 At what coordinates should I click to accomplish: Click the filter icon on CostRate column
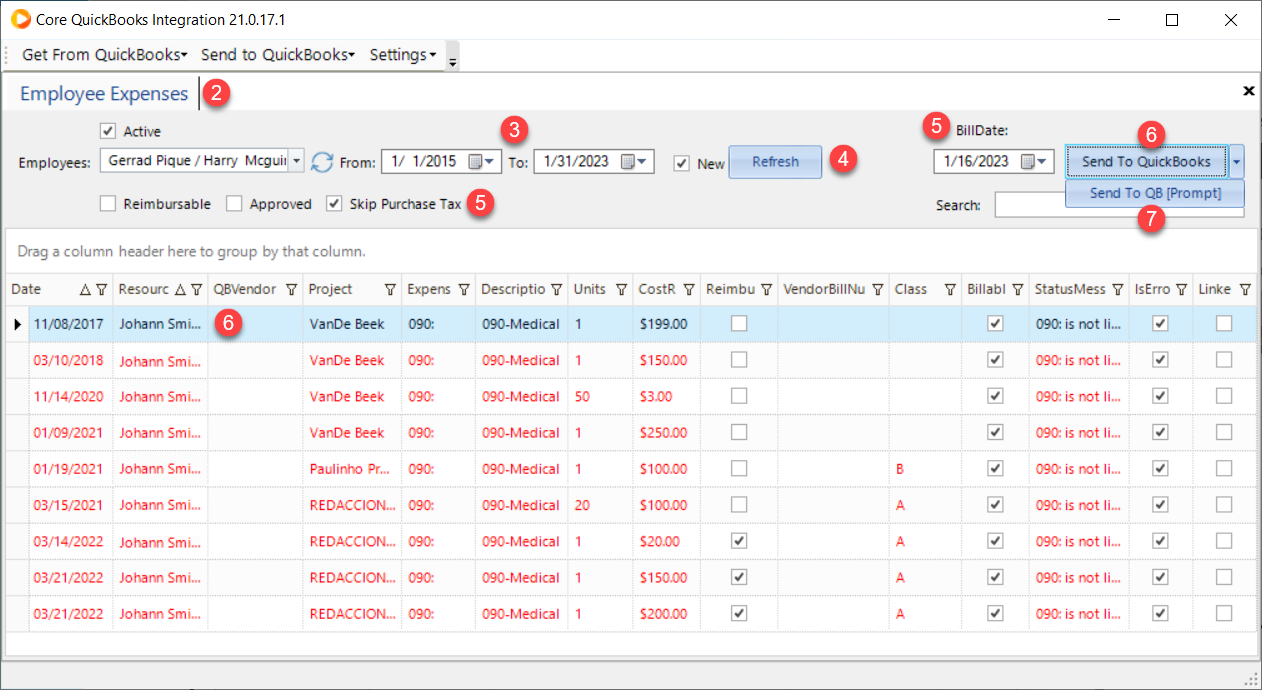point(689,289)
